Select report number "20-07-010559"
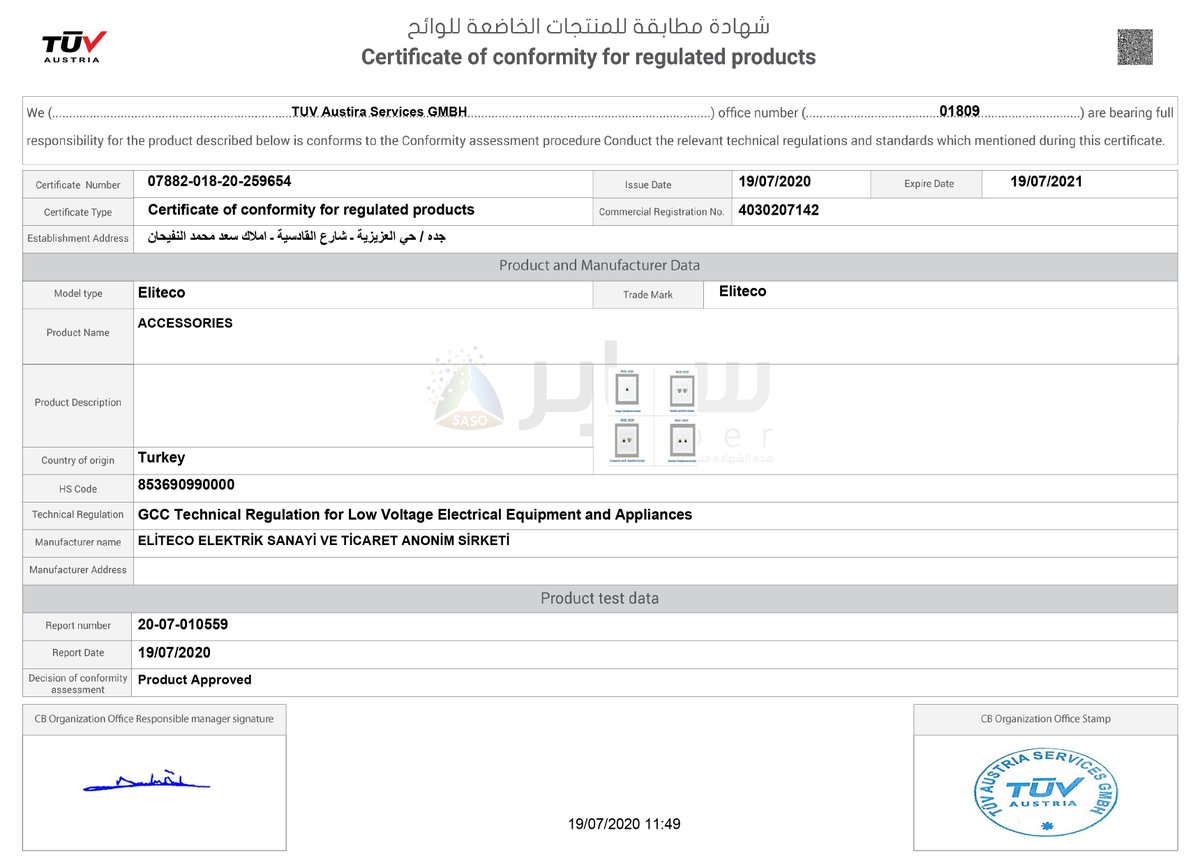Viewport: 1200px width, 865px height. pyautogui.click(x=183, y=624)
